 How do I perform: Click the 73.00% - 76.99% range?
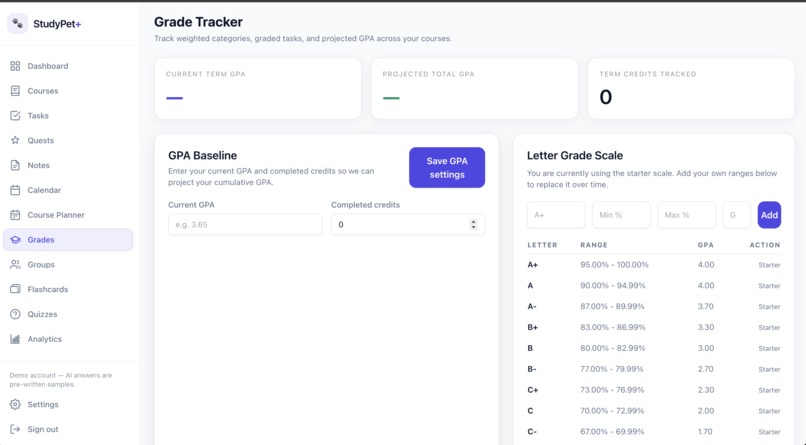tap(612, 390)
